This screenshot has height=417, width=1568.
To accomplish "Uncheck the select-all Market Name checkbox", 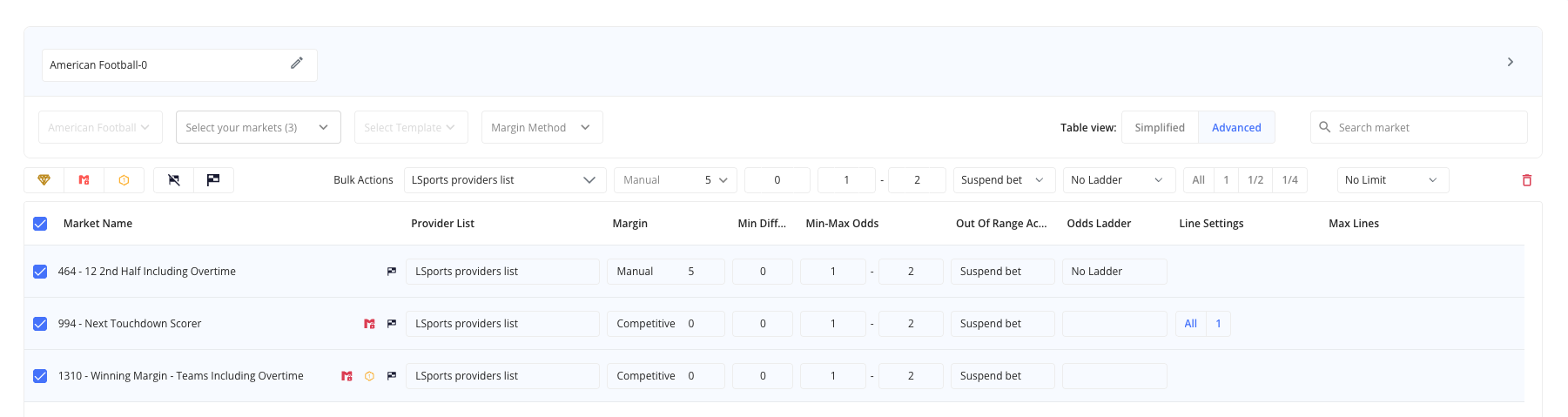I will pos(40,224).
